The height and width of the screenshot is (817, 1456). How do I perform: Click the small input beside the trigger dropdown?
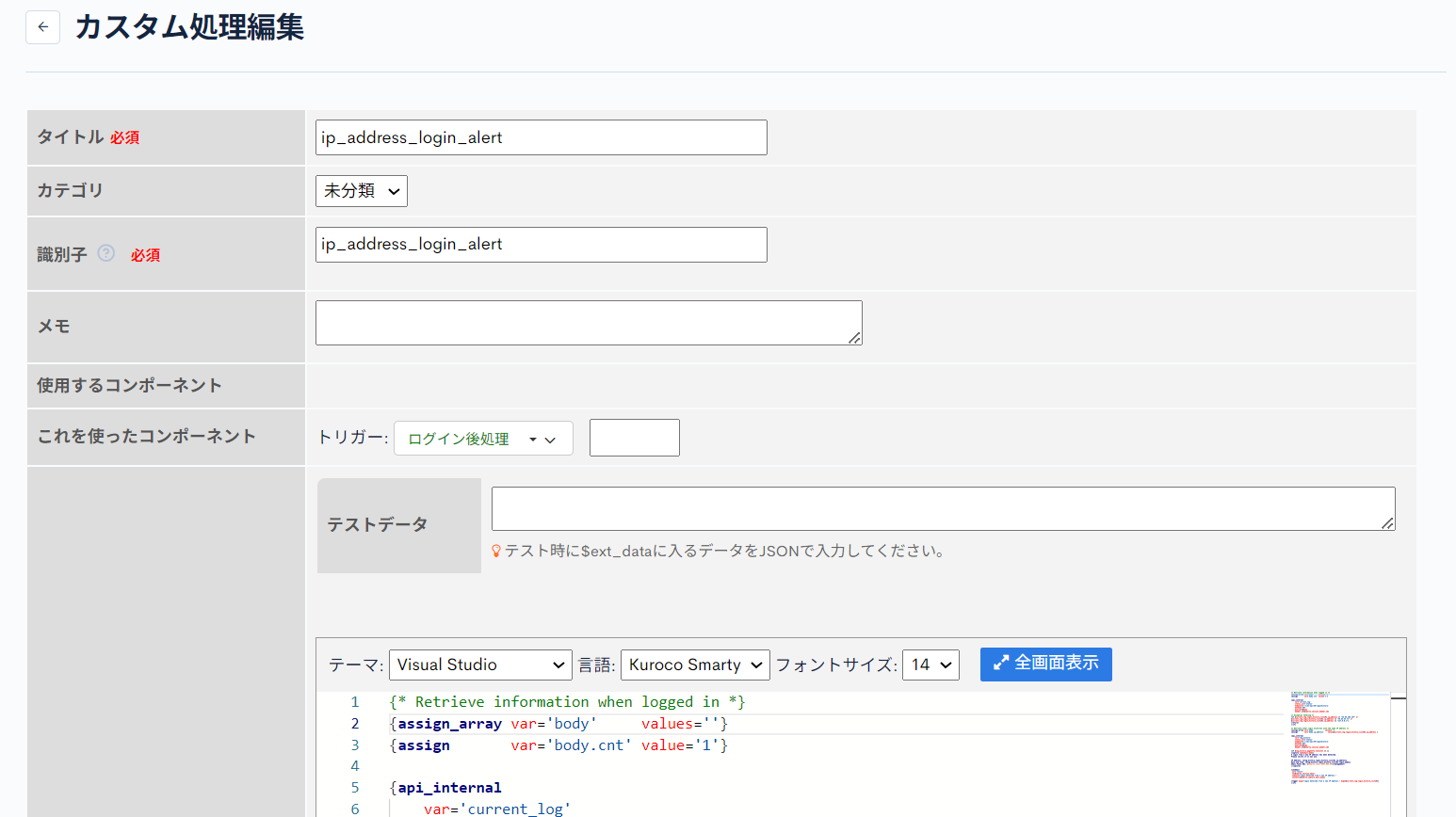pos(635,438)
